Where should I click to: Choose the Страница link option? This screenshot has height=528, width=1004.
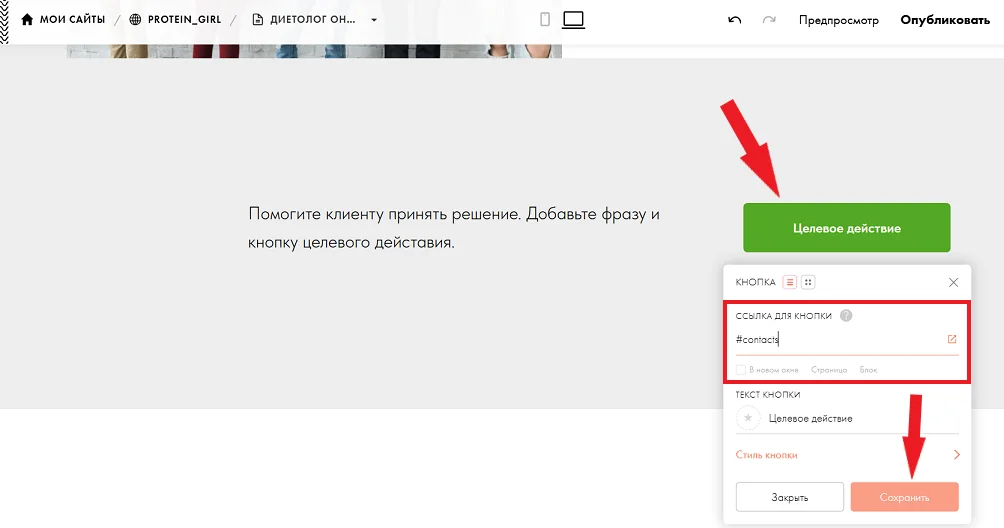pyautogui.click(x=829, y=370)
